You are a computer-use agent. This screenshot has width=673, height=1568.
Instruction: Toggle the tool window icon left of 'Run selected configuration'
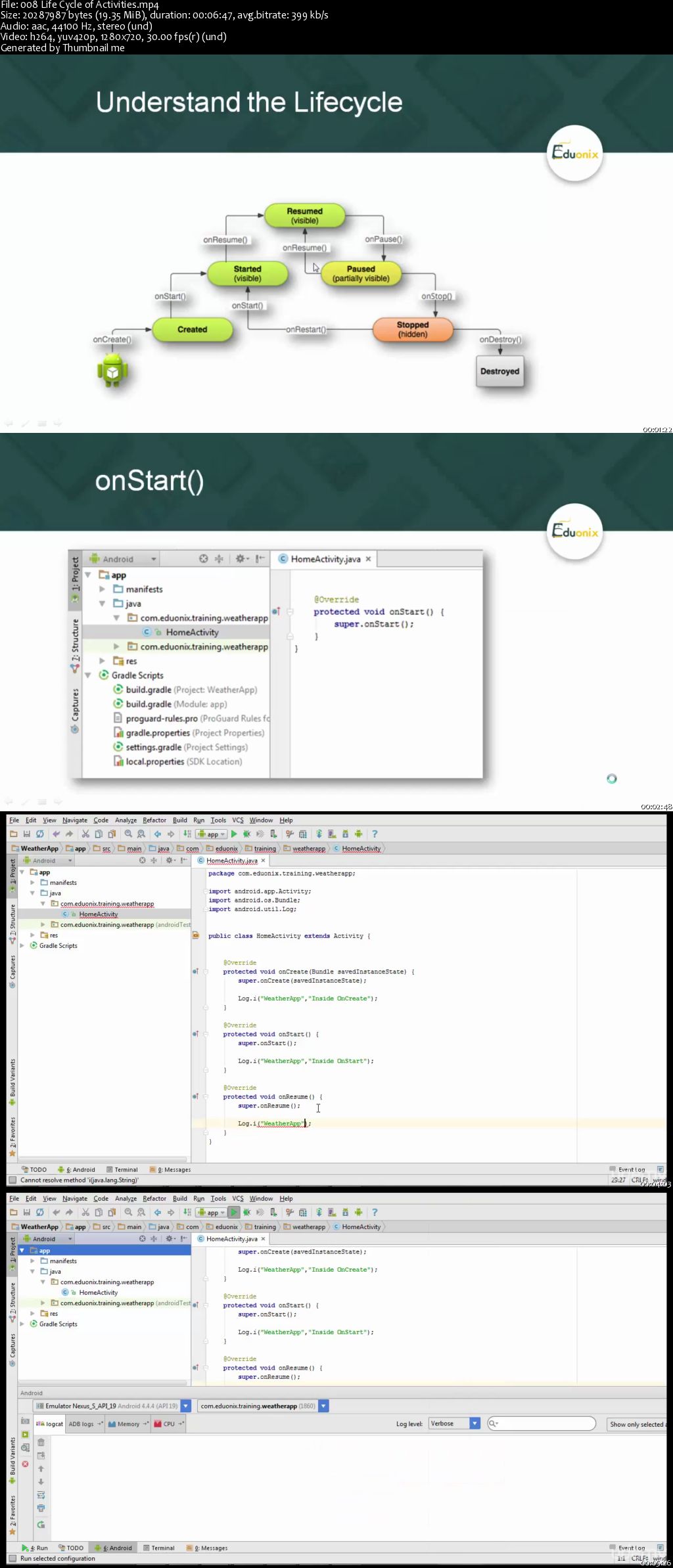[12, 1558]
